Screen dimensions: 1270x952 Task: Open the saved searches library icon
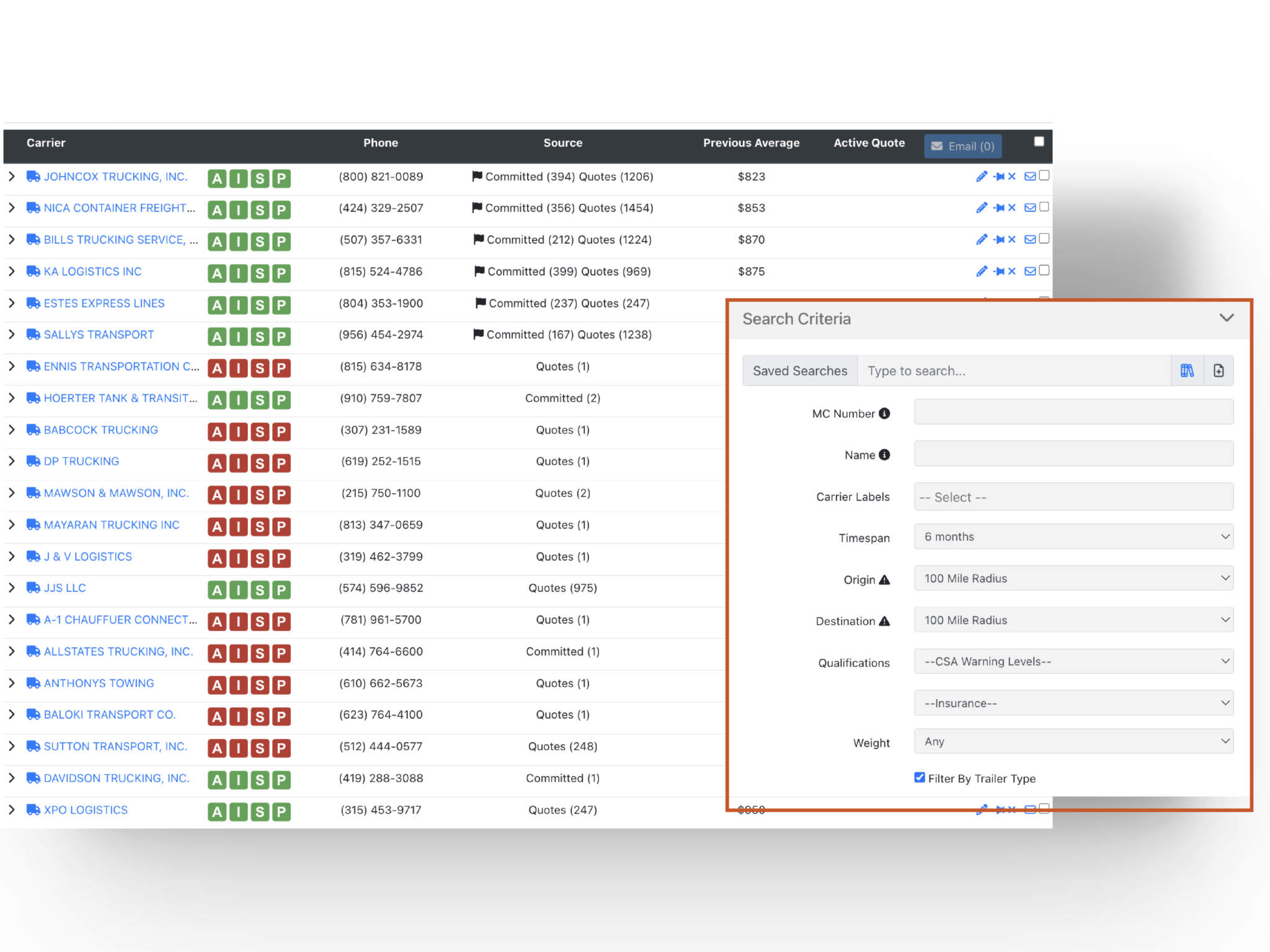click(1188, 371)
